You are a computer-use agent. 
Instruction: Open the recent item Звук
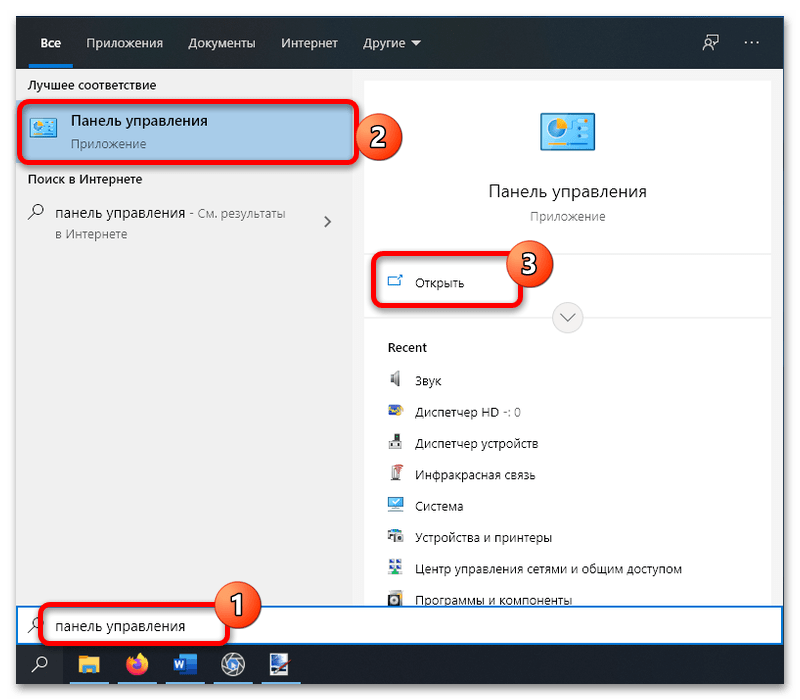pyautogui.click(x=428, y=381)
